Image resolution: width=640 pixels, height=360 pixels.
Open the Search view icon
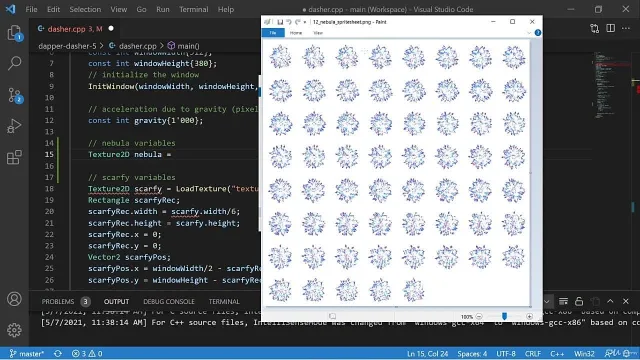[14, 63]
